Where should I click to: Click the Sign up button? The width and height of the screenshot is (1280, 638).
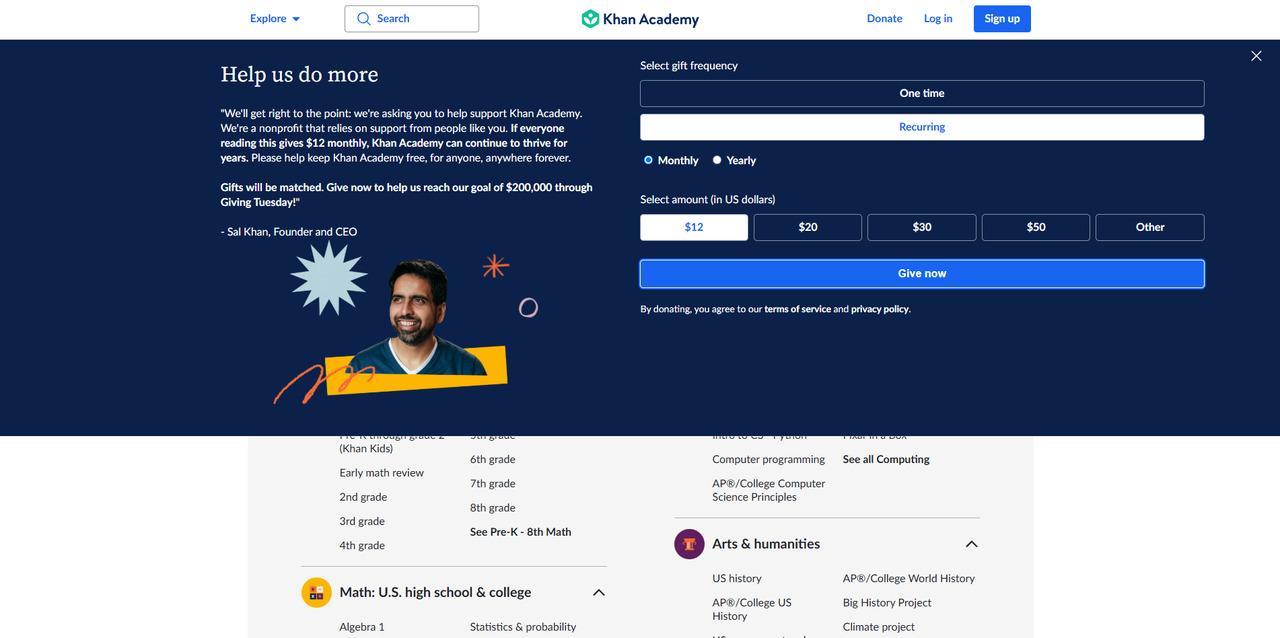tap(1002, 19)
